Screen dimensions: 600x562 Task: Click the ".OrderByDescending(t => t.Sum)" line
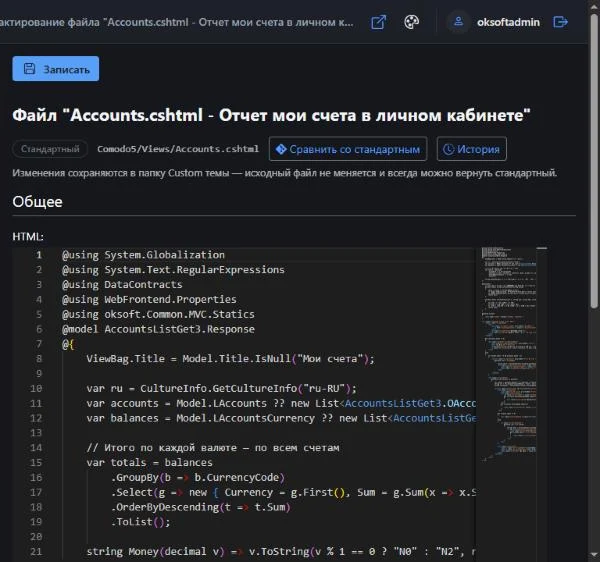pyautogui.click(x=201, y=508)
